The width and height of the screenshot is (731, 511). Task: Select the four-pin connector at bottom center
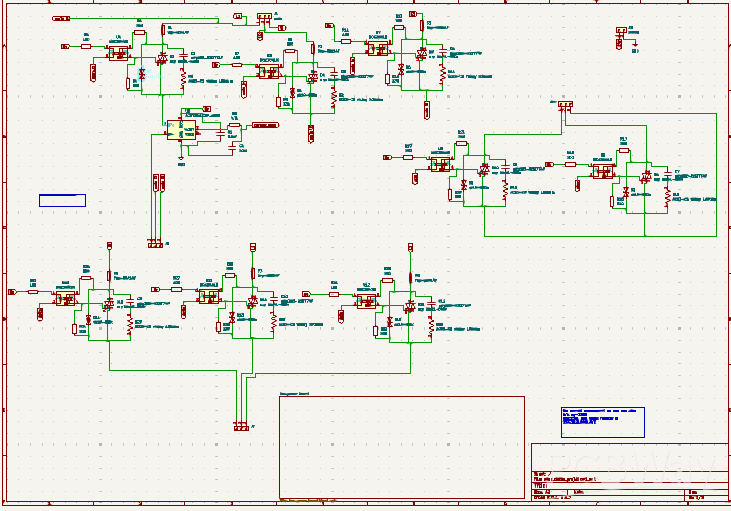coord(240,426)
